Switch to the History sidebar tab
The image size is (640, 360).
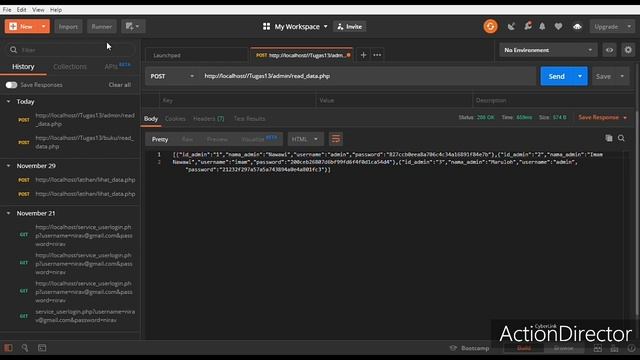23,67
